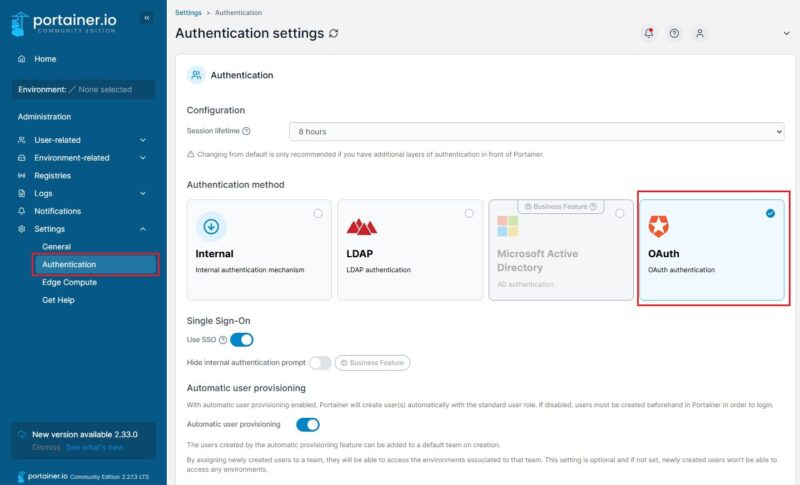
Task: Click the Home house icon
Action: pyautogui.click(x=21, y=59)
